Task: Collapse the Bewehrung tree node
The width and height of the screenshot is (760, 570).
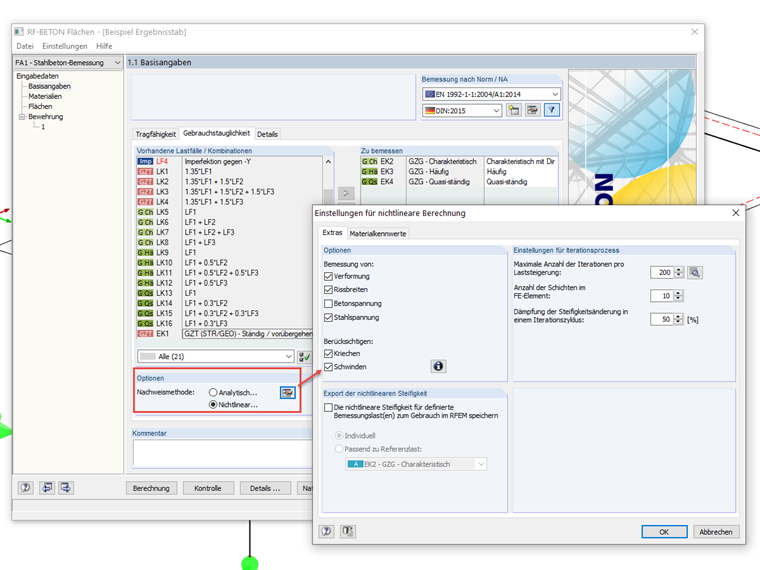Action: [x=22, y=117]
